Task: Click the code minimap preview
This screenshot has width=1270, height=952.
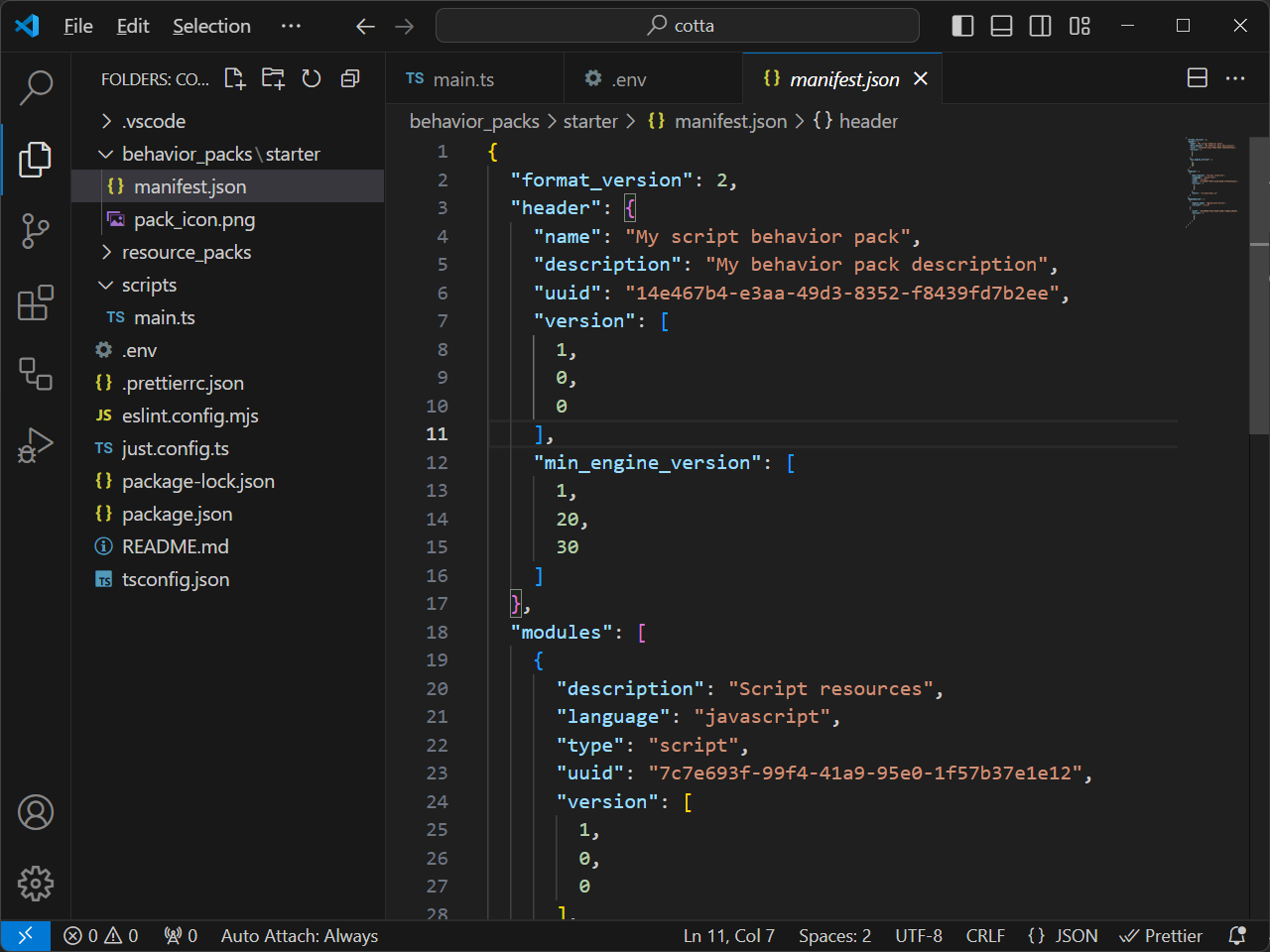Action: [x=1212, y=183]
